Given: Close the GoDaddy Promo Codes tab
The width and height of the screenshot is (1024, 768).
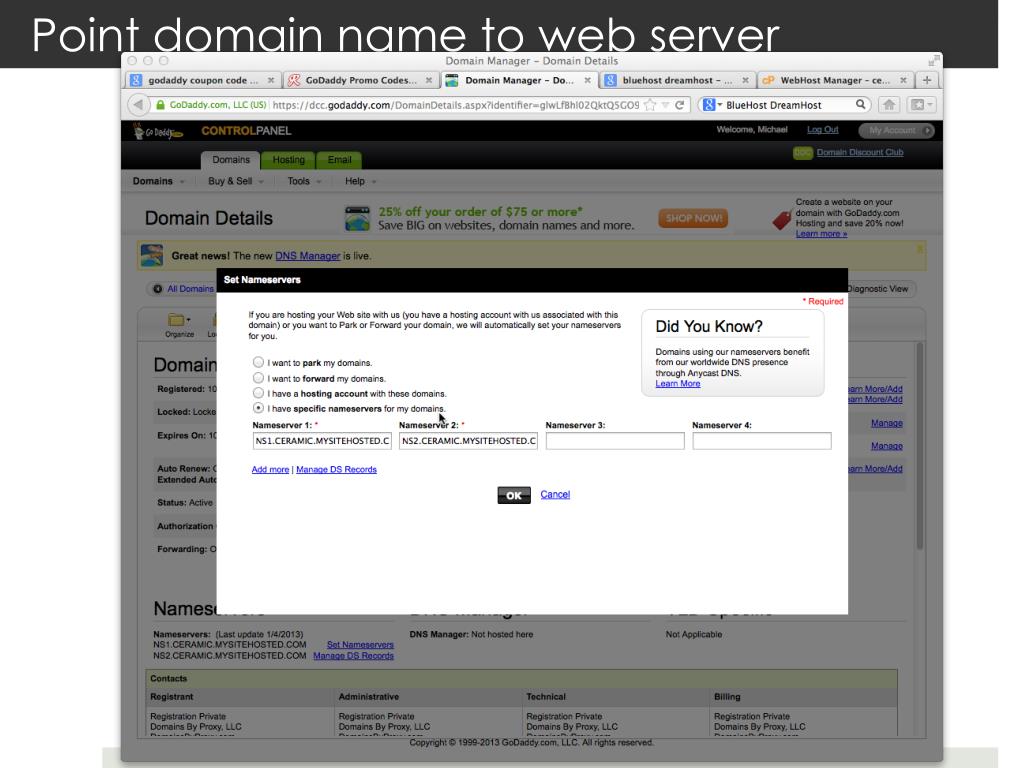Looking at the screenshot, I should tap(429, 80).
